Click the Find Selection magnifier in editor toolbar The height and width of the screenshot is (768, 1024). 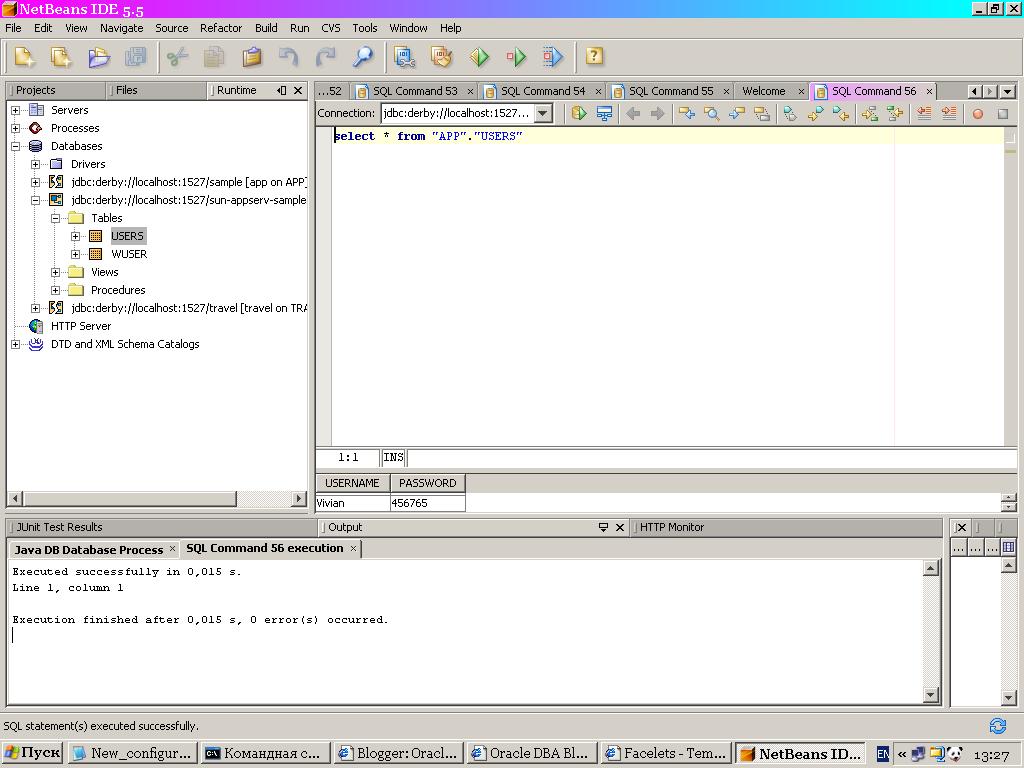point(712,114)
